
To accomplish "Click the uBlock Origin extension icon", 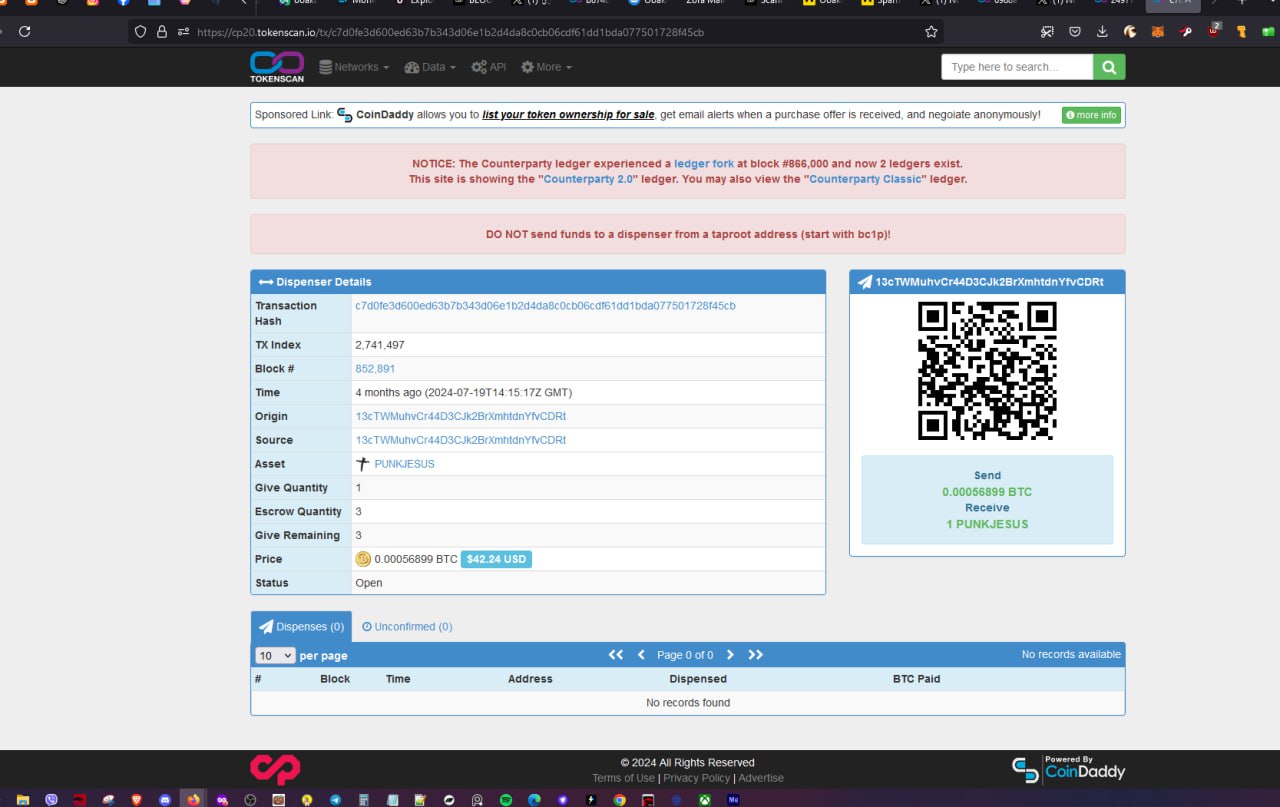I will pos(1214,31).
